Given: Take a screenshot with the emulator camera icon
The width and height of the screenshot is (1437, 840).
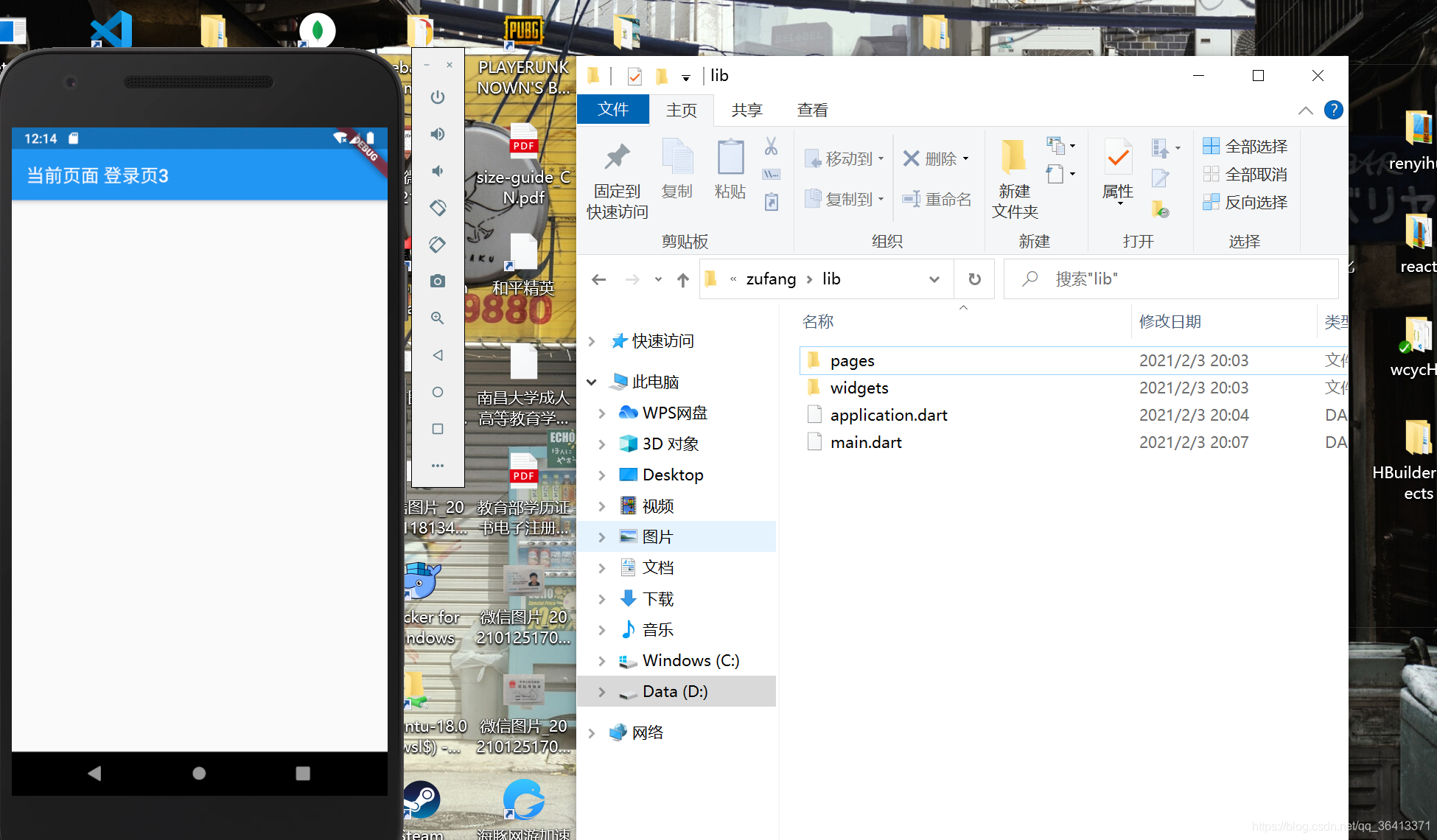Looking at the screenshot, I should [438, 281].
